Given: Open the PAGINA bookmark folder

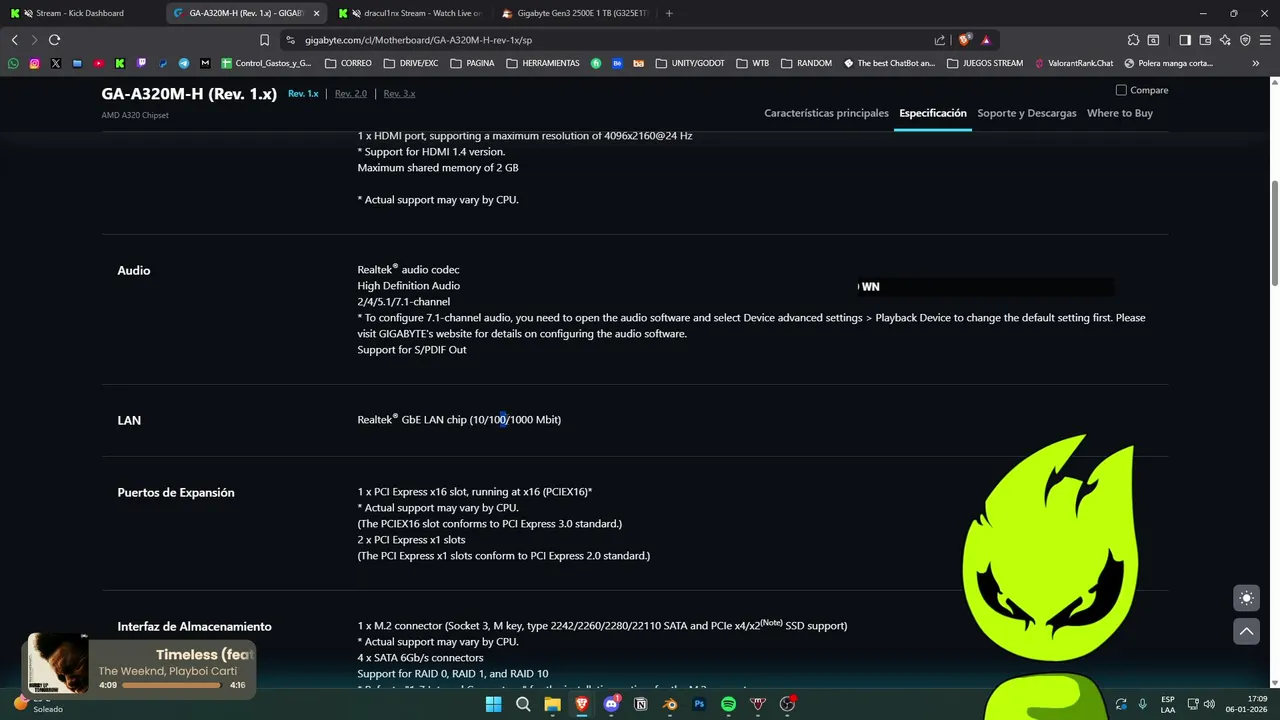Looking at the screenshot, I should (472, 63).
